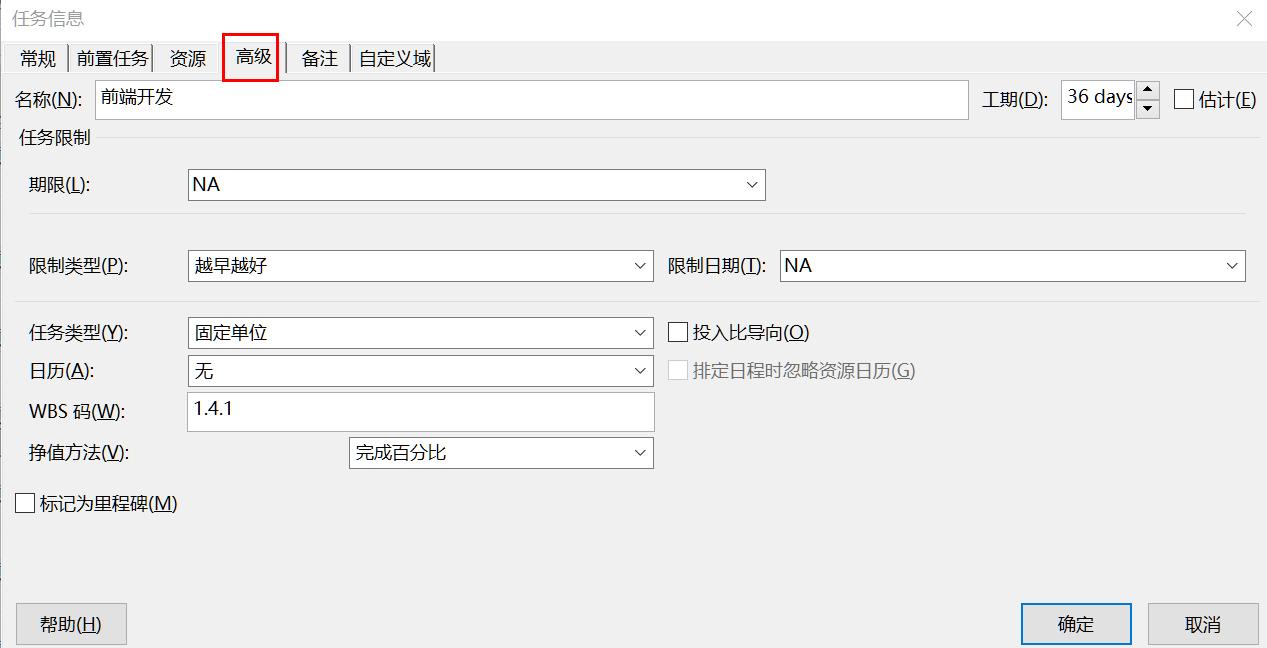Click inside the WBS 码 input field
The height and width of the screenshot is (648, 1267).
pos(420,411)
